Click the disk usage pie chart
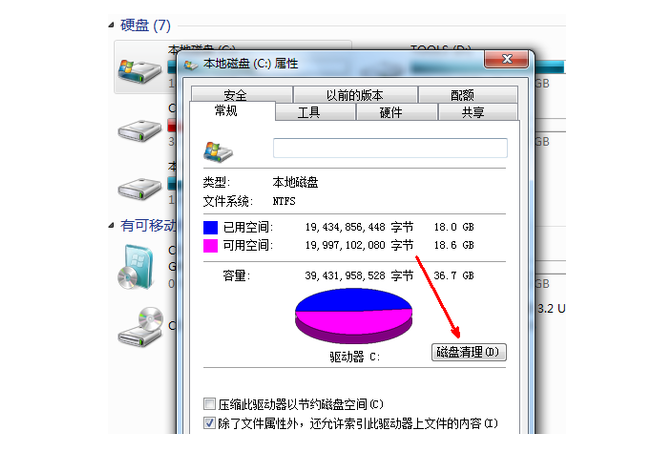The image size is (651, 452). point(354,316)
